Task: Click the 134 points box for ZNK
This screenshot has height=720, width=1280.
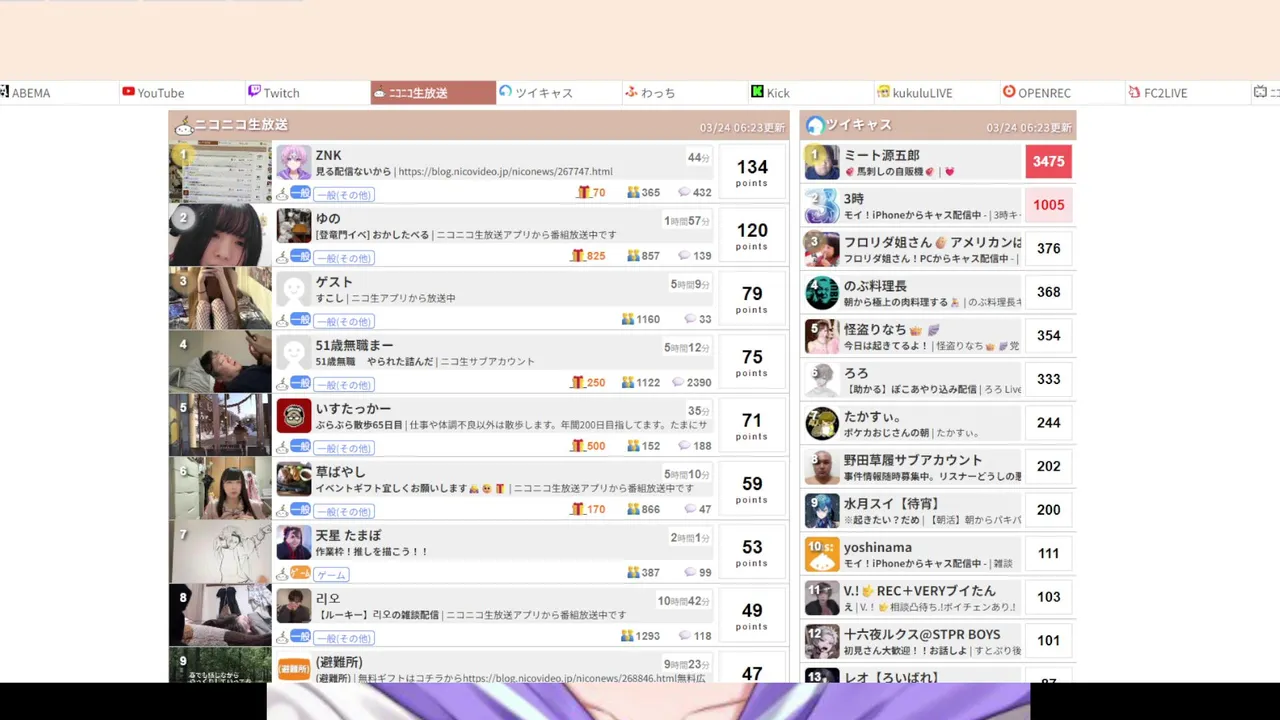Action: tap(752, 172)
